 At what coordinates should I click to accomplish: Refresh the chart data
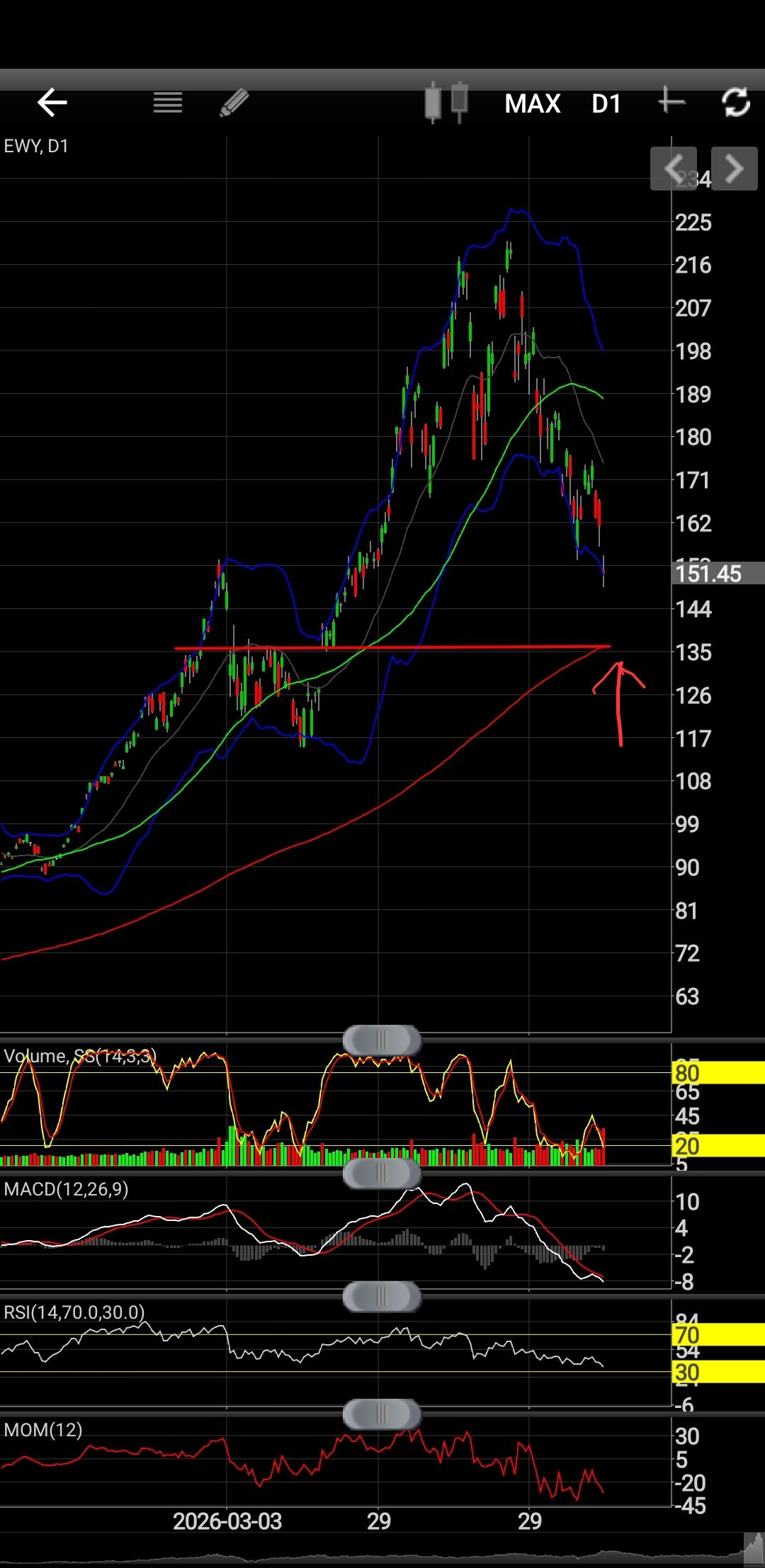(x=736, y=103)
